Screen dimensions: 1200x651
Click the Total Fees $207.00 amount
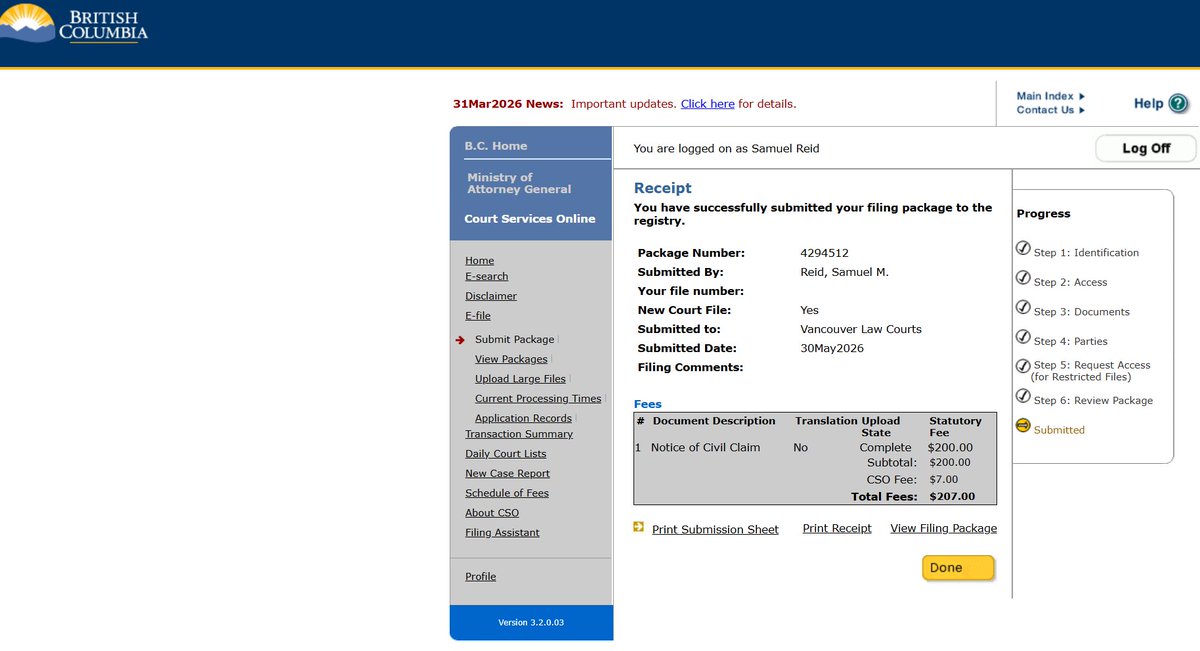[952, 497]
